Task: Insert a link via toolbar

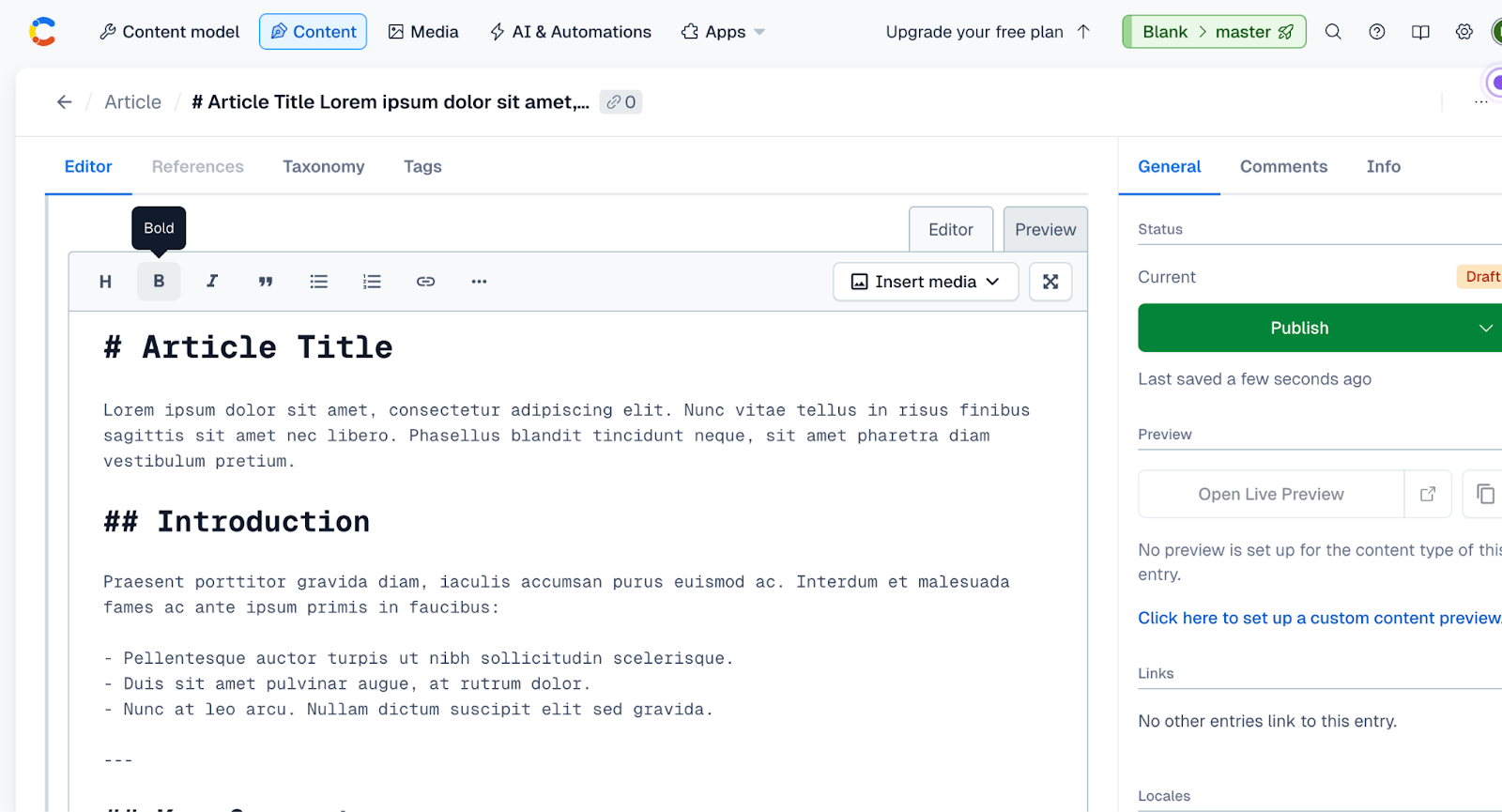Action: tap(426, 282)
